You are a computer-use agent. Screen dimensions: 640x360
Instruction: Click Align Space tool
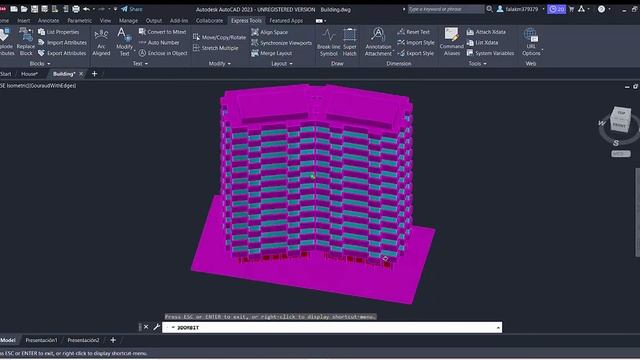269,32
